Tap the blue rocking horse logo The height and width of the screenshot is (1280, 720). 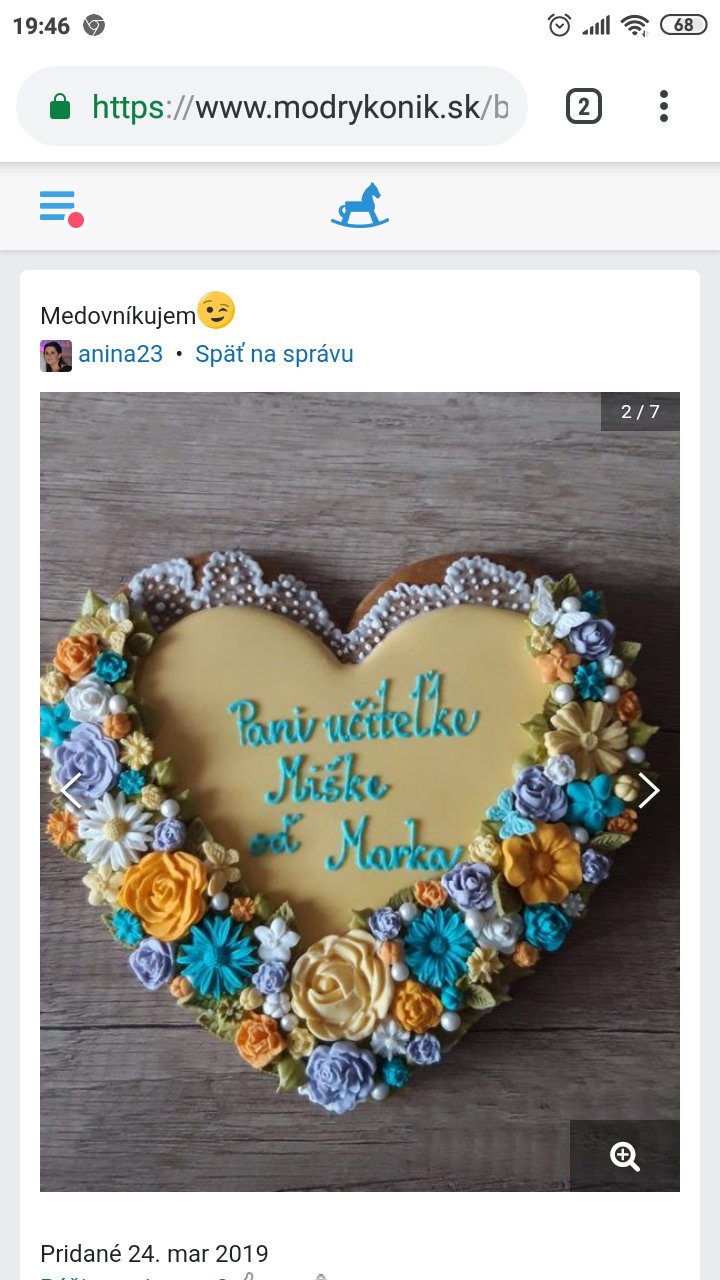pos(360,205)
